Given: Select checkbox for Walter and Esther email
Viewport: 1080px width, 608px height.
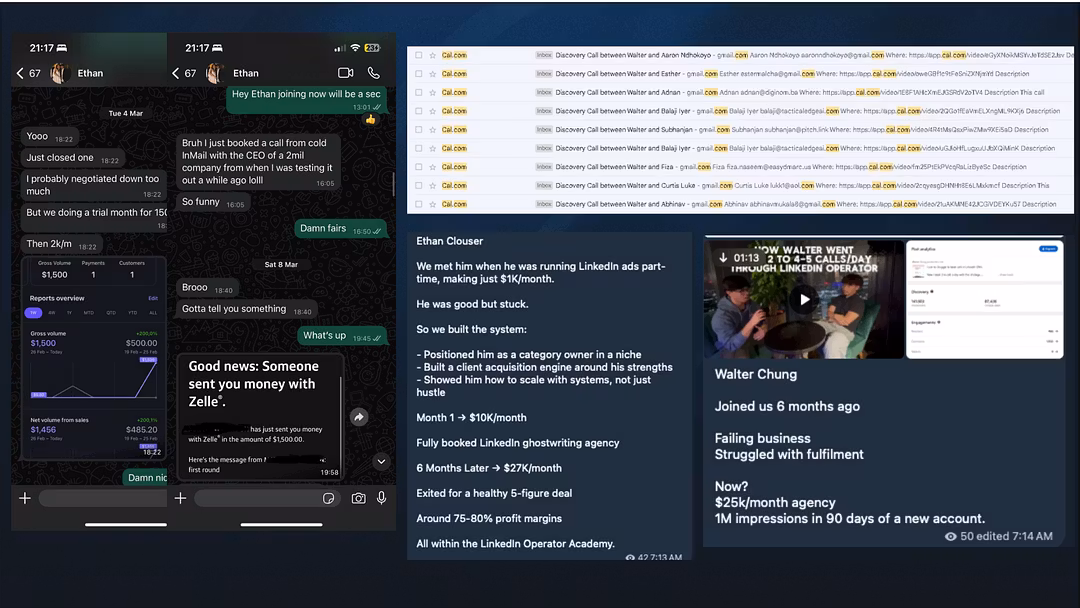Looking at the screenshot, I should [x=418, y=74].
